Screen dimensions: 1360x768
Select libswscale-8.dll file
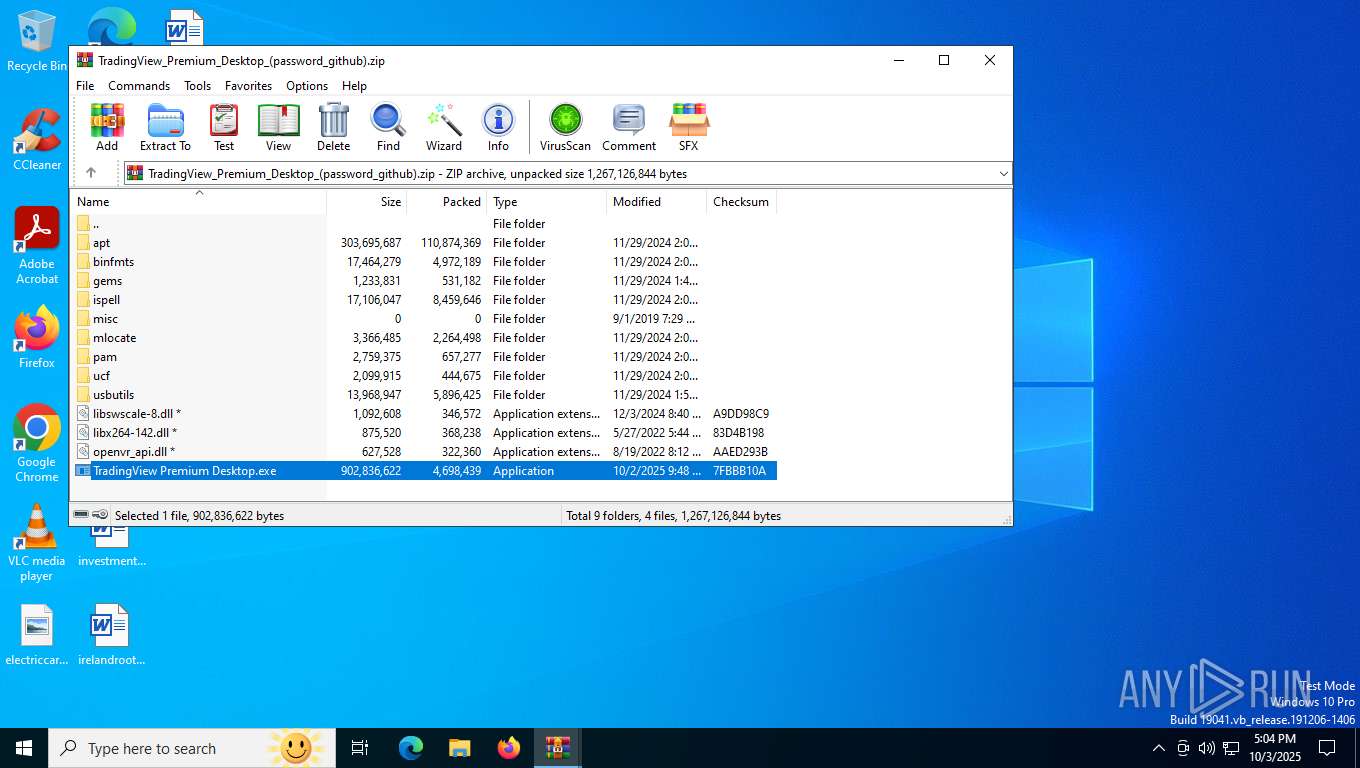click(424, 414)
